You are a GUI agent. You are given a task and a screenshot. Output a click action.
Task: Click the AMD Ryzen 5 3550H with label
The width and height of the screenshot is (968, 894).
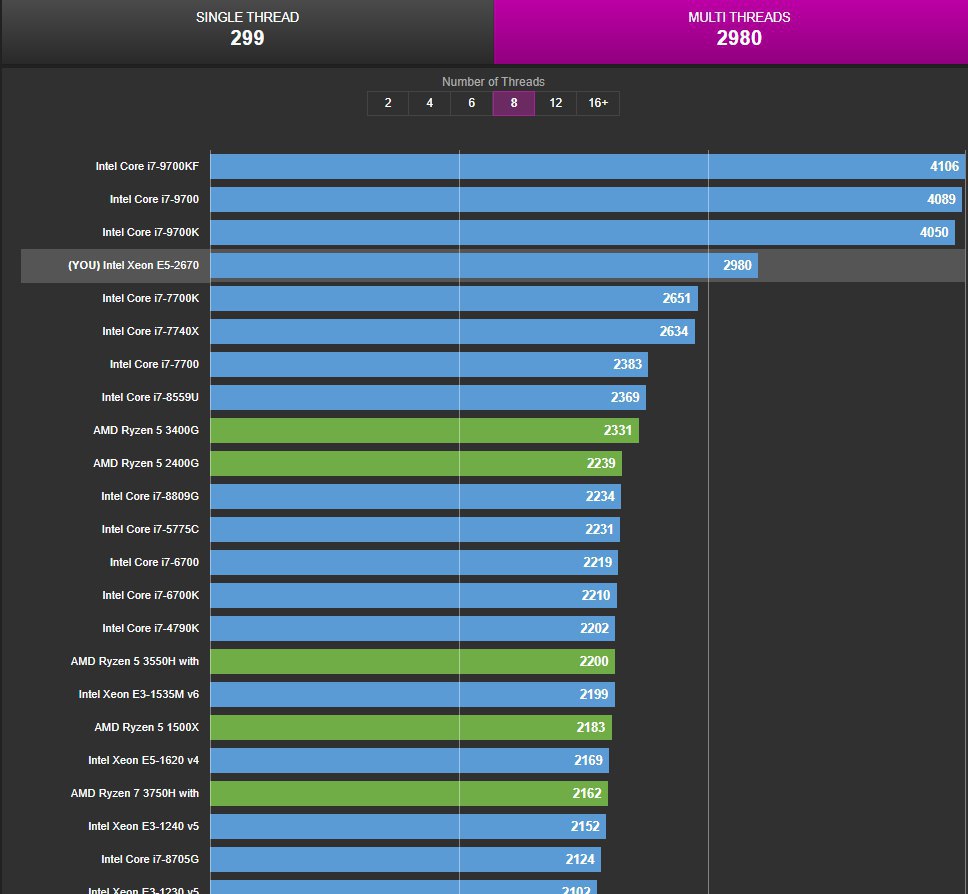click(x=135, y=662)
